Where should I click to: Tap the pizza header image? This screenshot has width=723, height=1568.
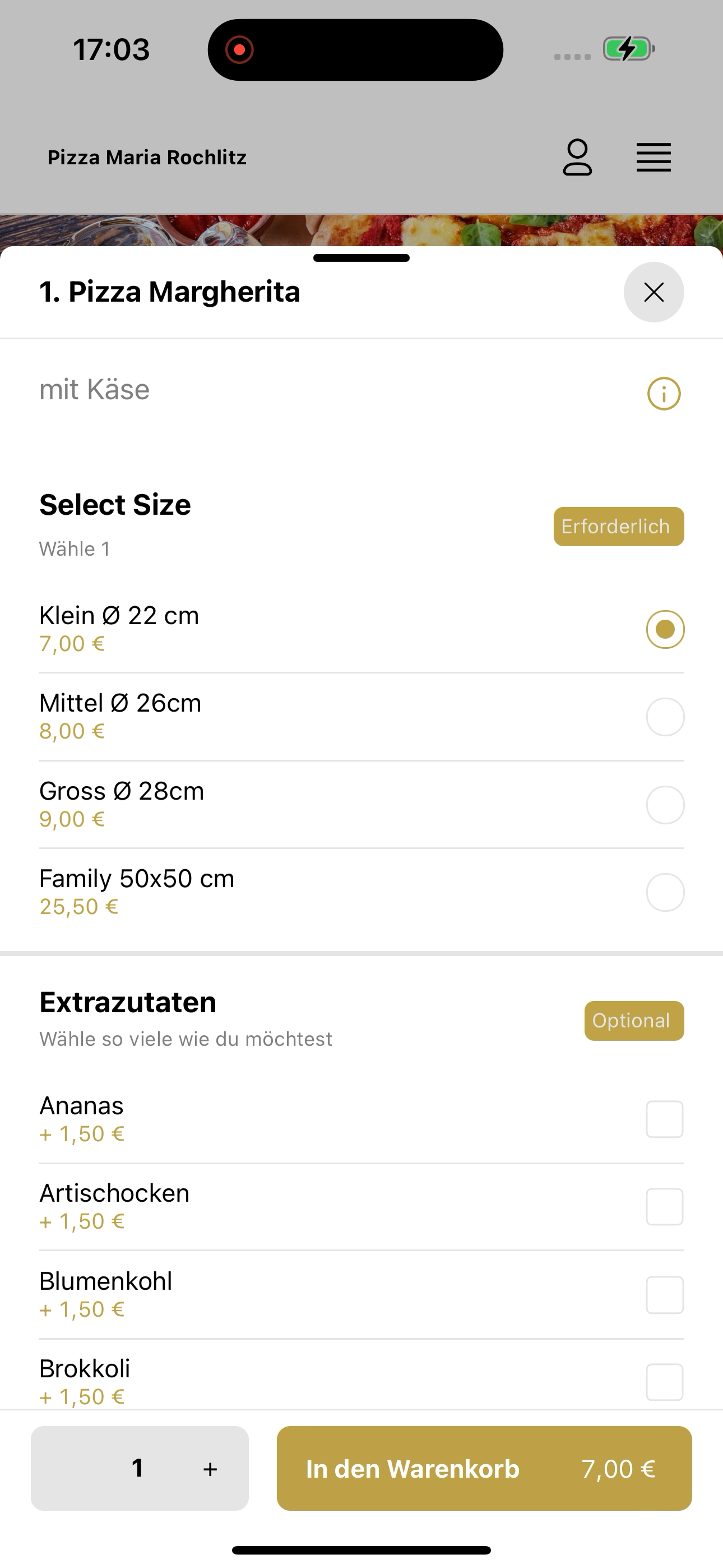click(361, 230)
